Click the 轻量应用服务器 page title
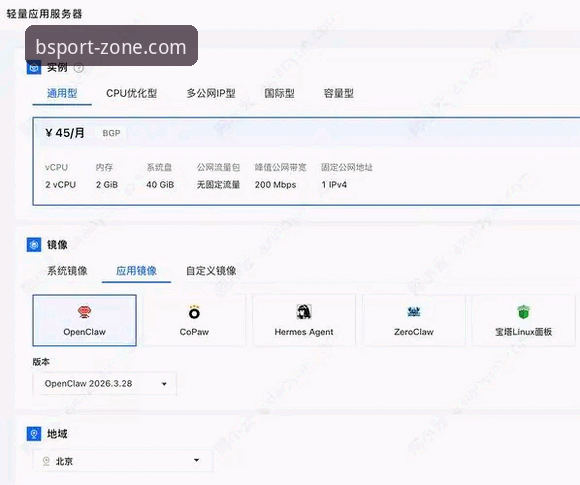 pyautogui.click(x=44, y=14)
